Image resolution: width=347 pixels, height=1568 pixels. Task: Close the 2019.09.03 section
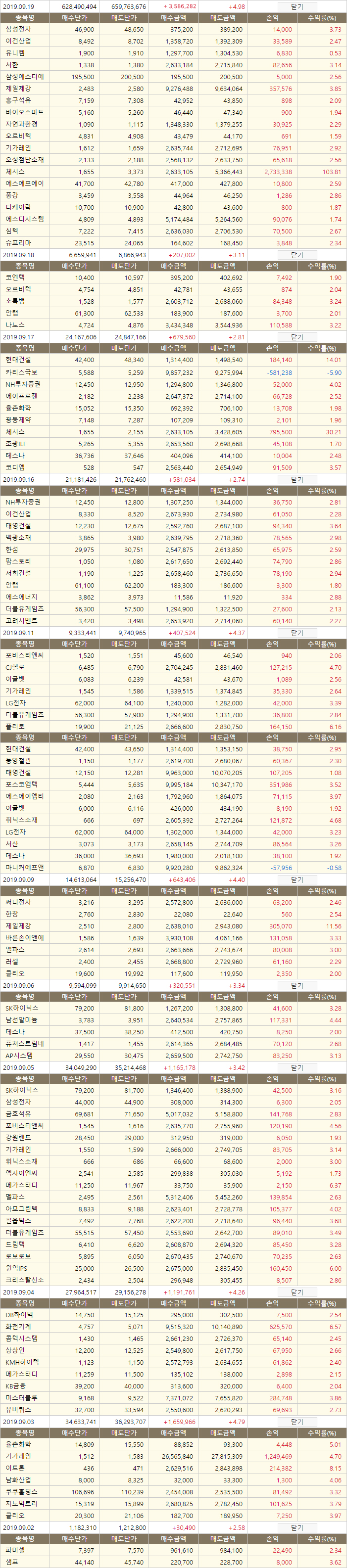(x=297, y=1422)
